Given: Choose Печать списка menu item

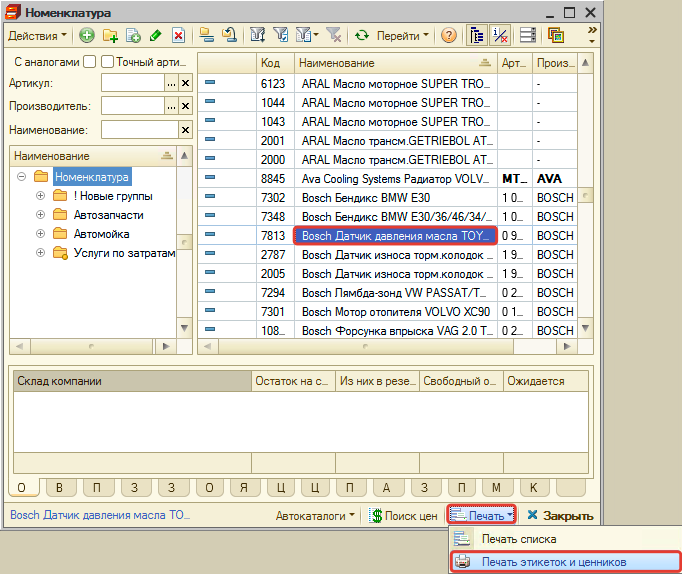Looking at the screenshot, I should (565, 539).
